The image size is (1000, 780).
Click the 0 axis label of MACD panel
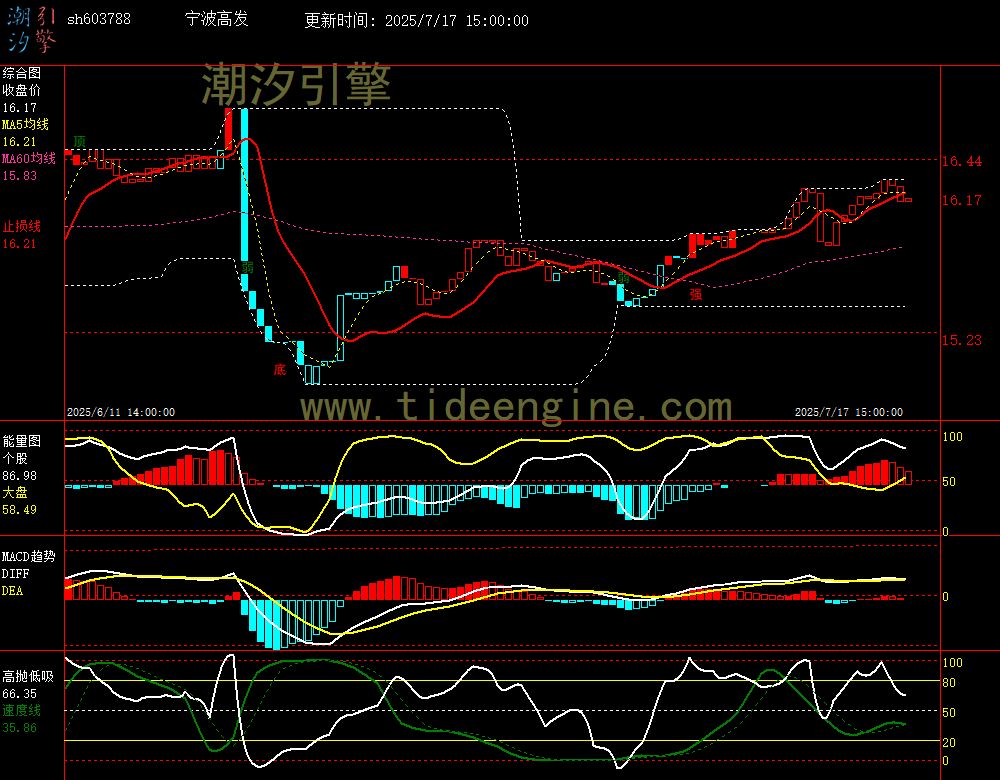pos(945,596)
